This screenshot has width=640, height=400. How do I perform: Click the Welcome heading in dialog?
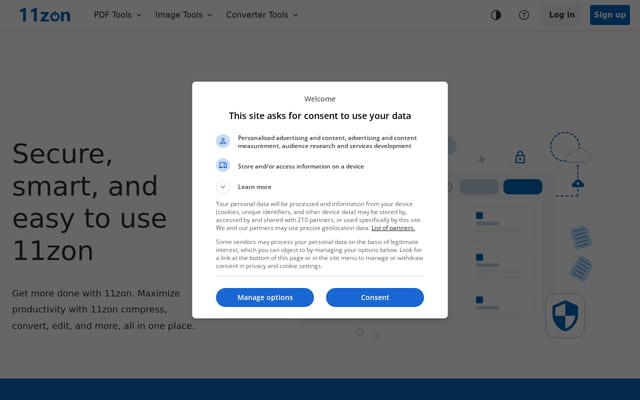click(320, 99)
